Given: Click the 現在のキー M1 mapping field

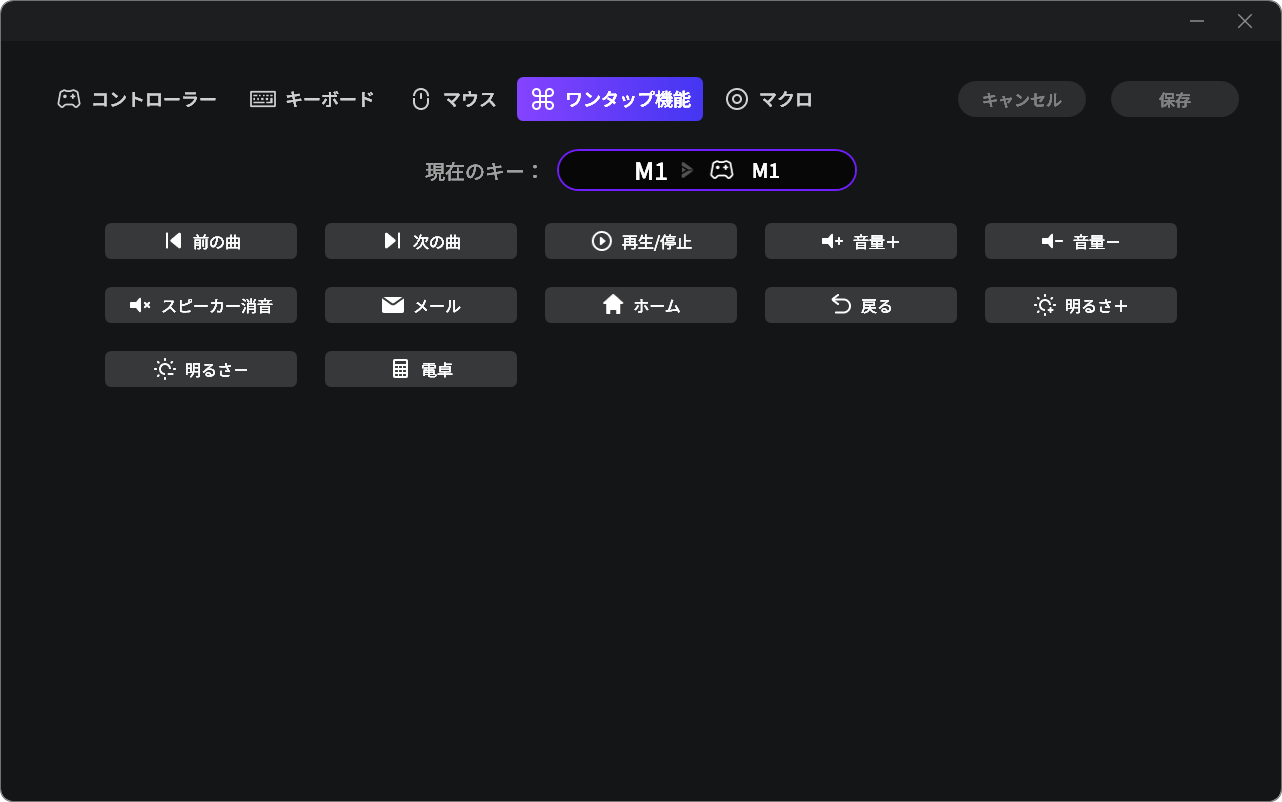Looking at the screenshot, I should click(x=706, y=170).
